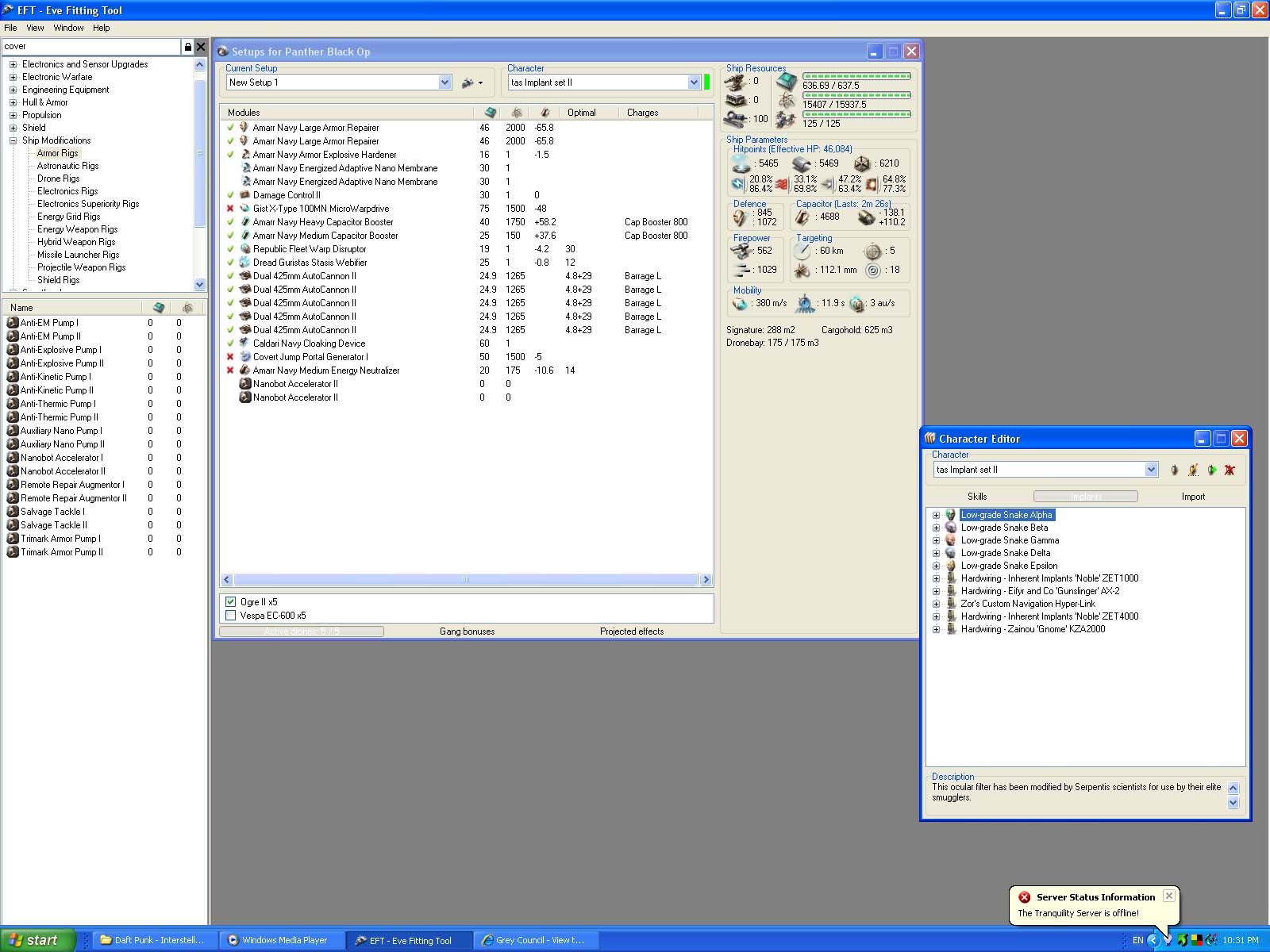Open the Character Editor character dropdown
Screen dimensions: 1270x952
click(x=1151, y=470)
